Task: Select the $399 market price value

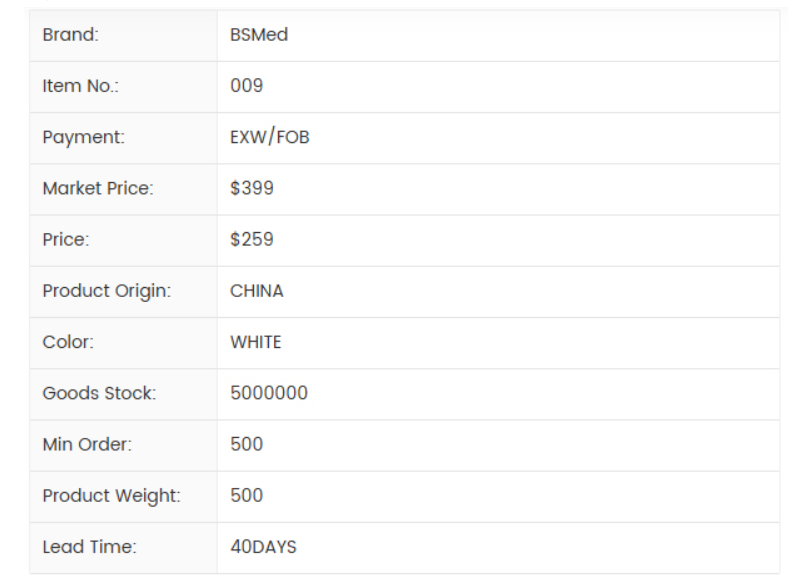Action: point(252,189)
